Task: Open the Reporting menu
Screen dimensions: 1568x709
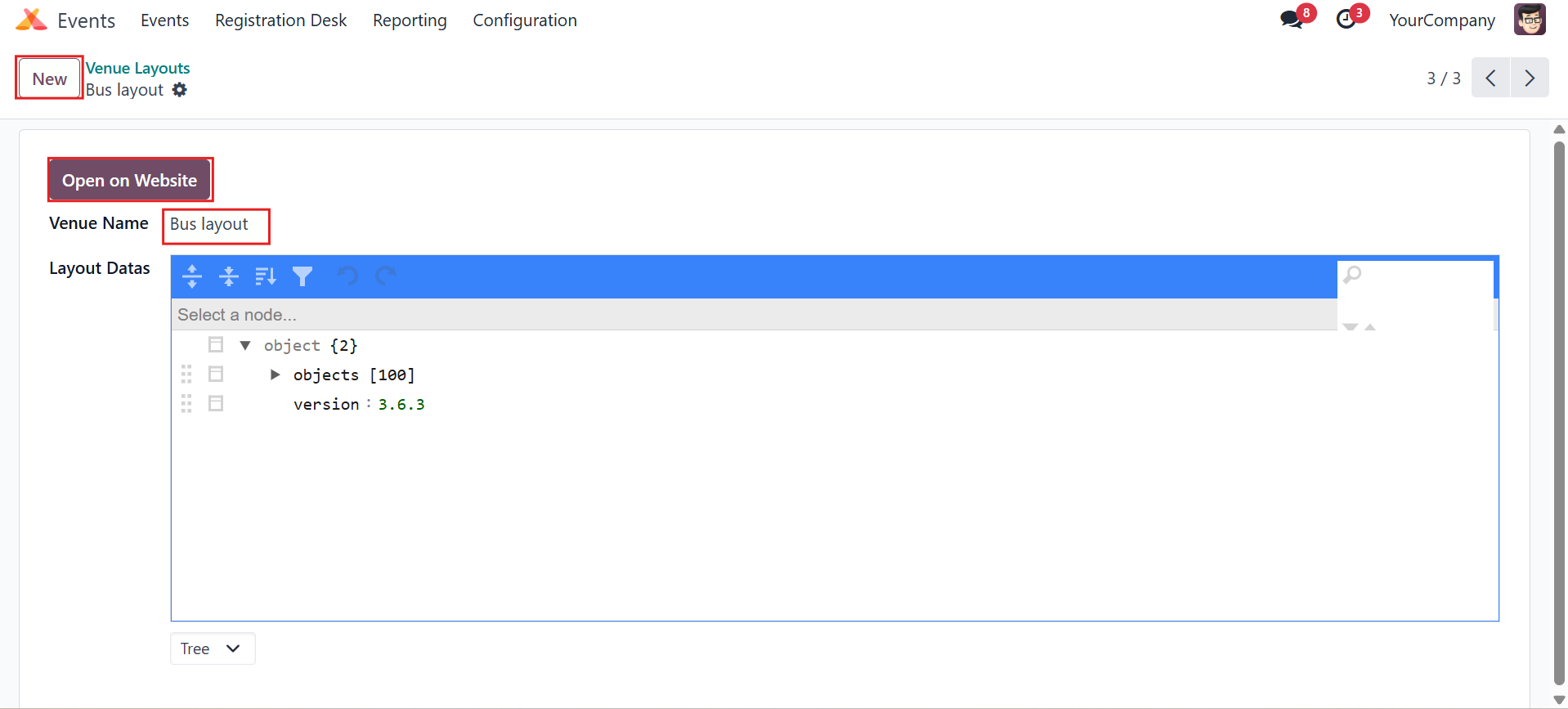Action: [x=410, y=20]
